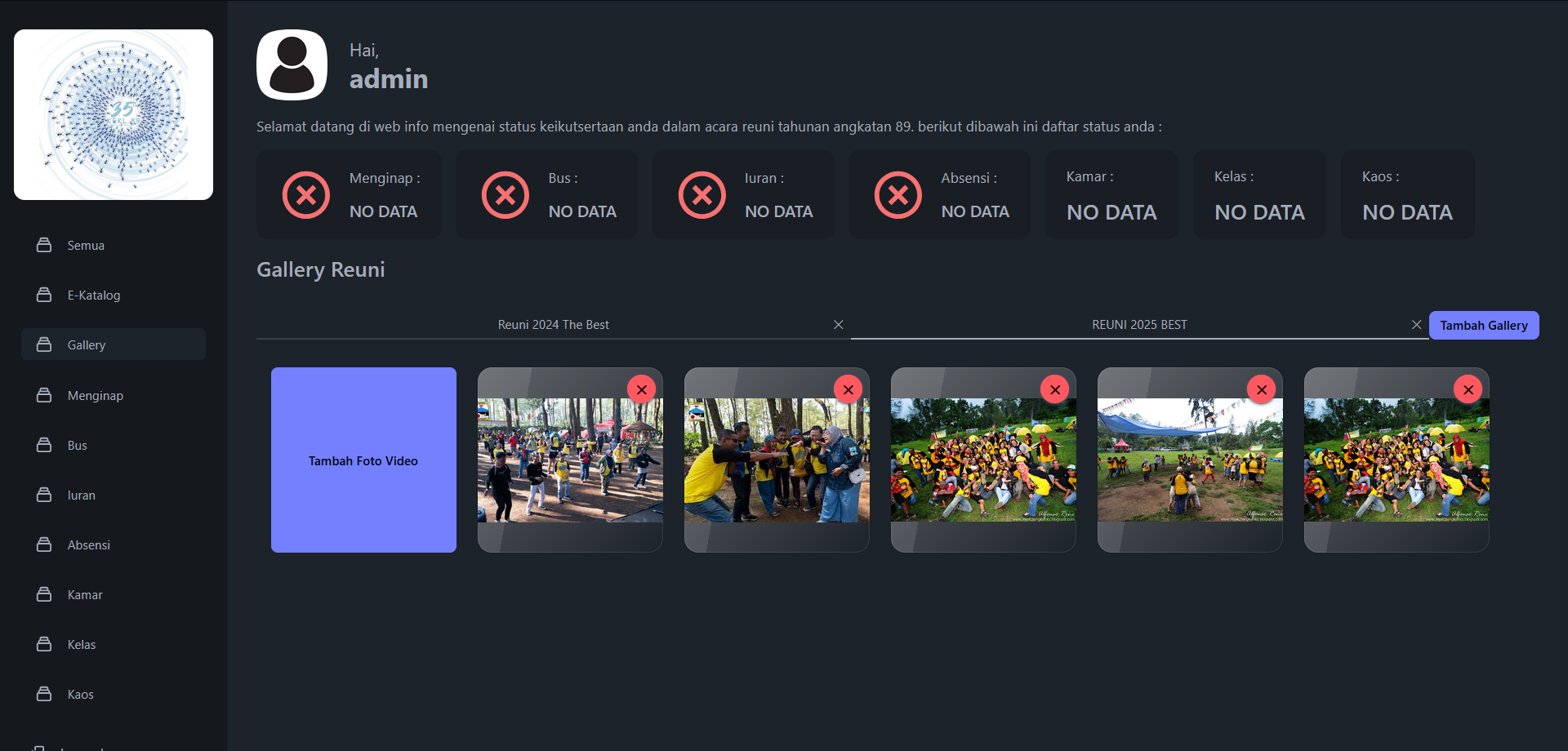Screen dimensions: 1568x751
Task: Close the Reuni 2024 The Best tab
Action: [x=838, y=325]
